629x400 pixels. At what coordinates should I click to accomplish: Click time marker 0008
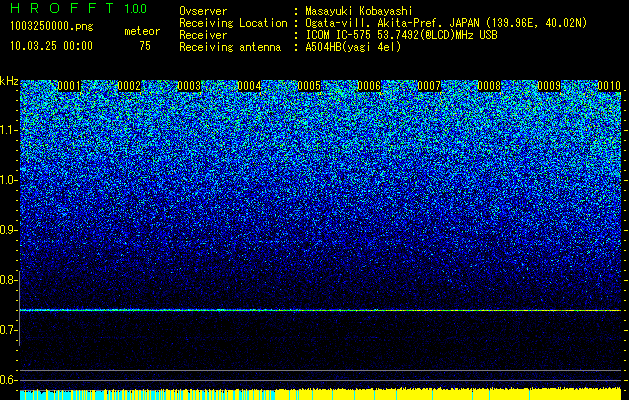click(x=489, y=86)
